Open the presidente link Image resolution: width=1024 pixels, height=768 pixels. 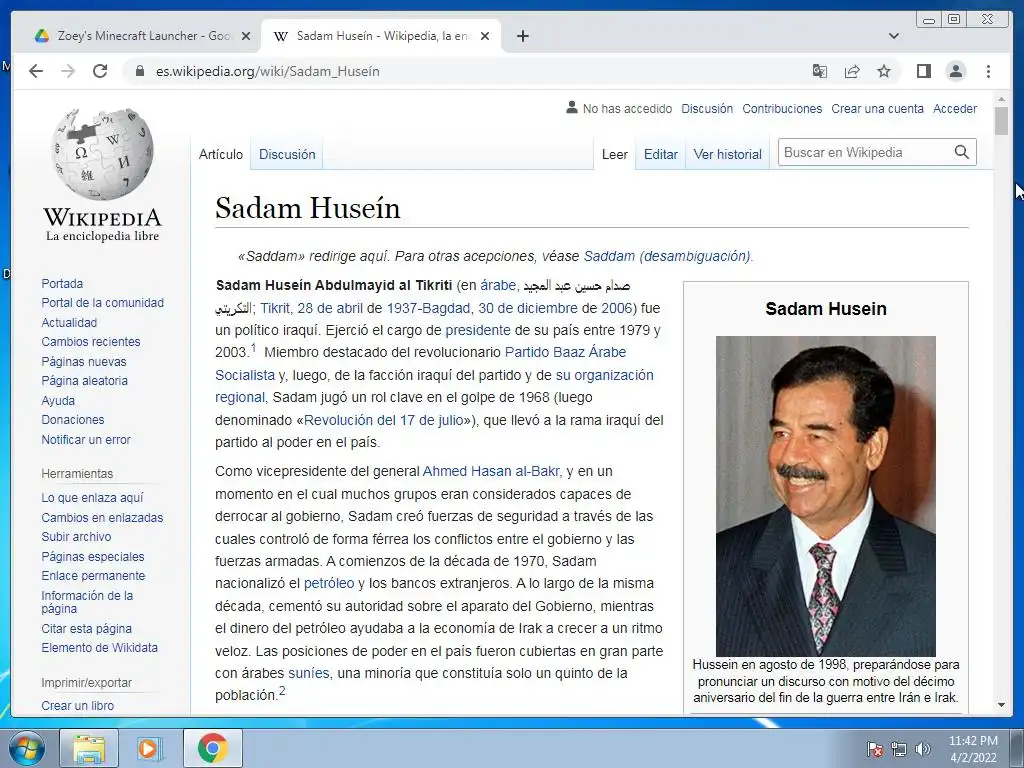(x=477, y=330)
